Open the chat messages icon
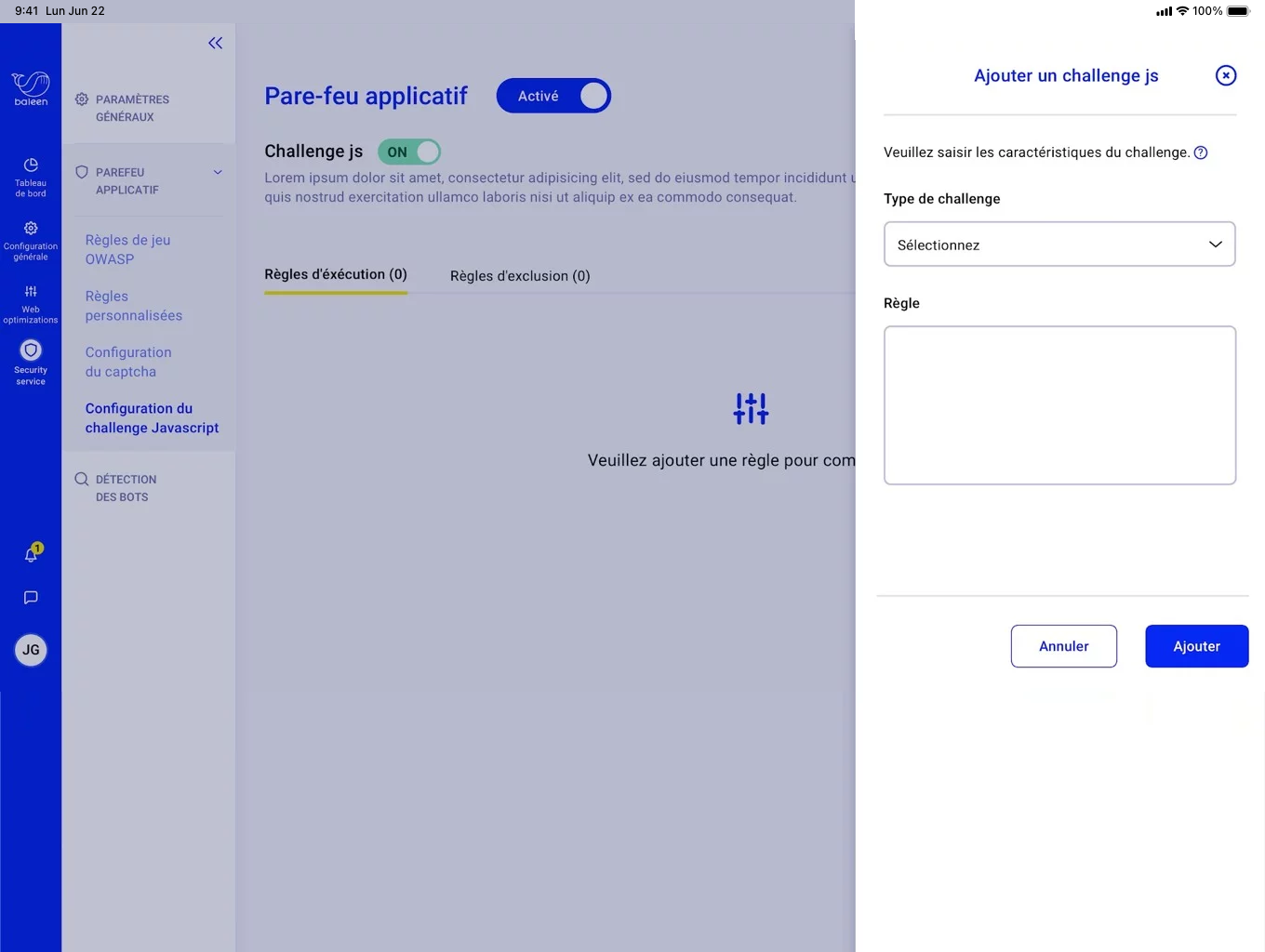 click(31, 598)
